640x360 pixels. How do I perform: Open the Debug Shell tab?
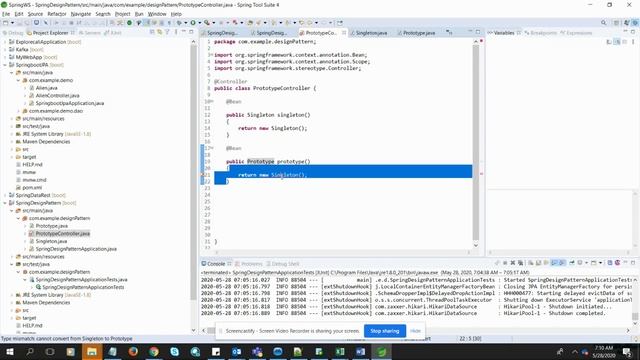point(283,264)
